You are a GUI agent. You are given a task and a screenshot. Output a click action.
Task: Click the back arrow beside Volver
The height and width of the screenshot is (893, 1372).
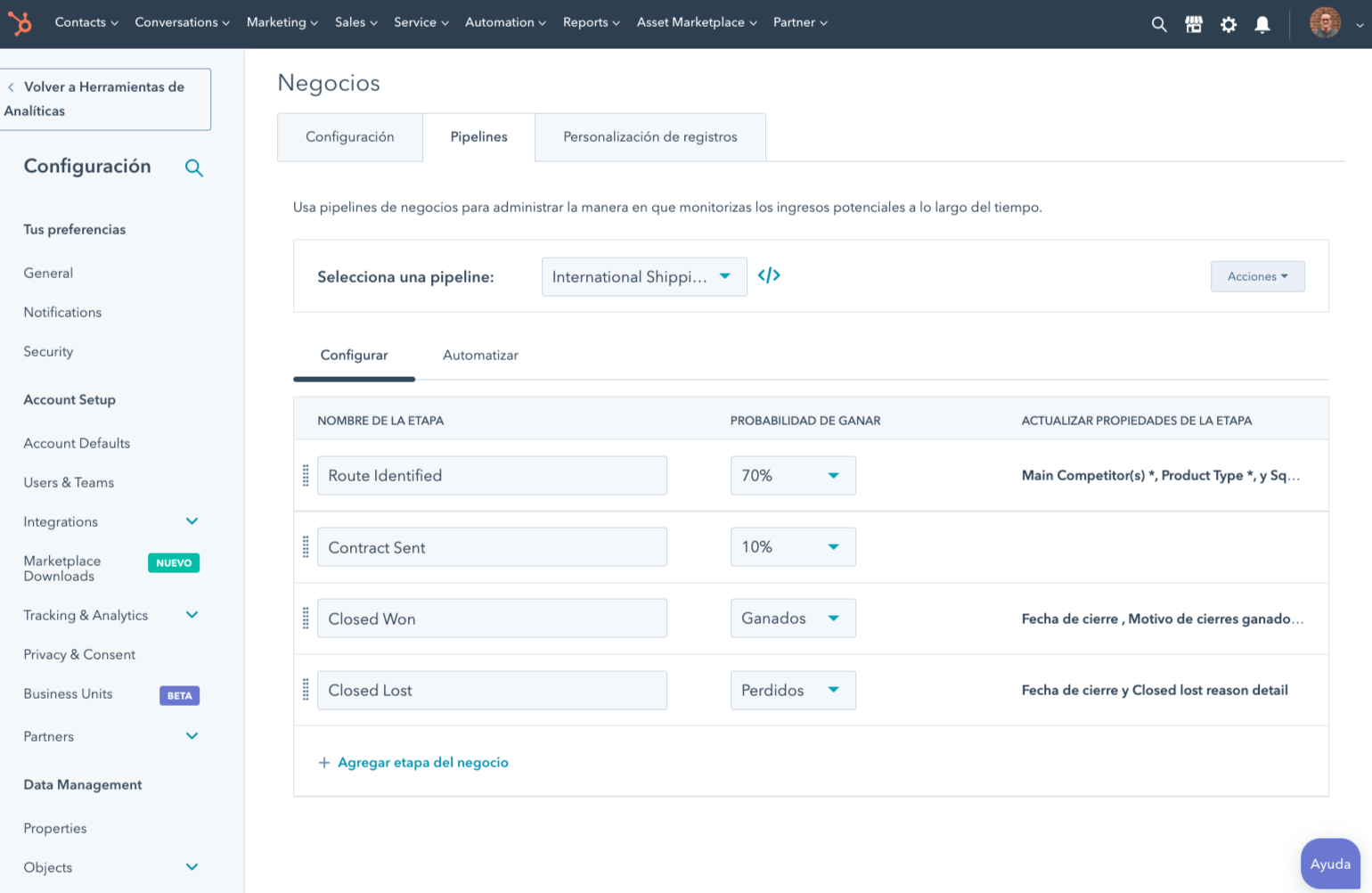tap(11, 87)
